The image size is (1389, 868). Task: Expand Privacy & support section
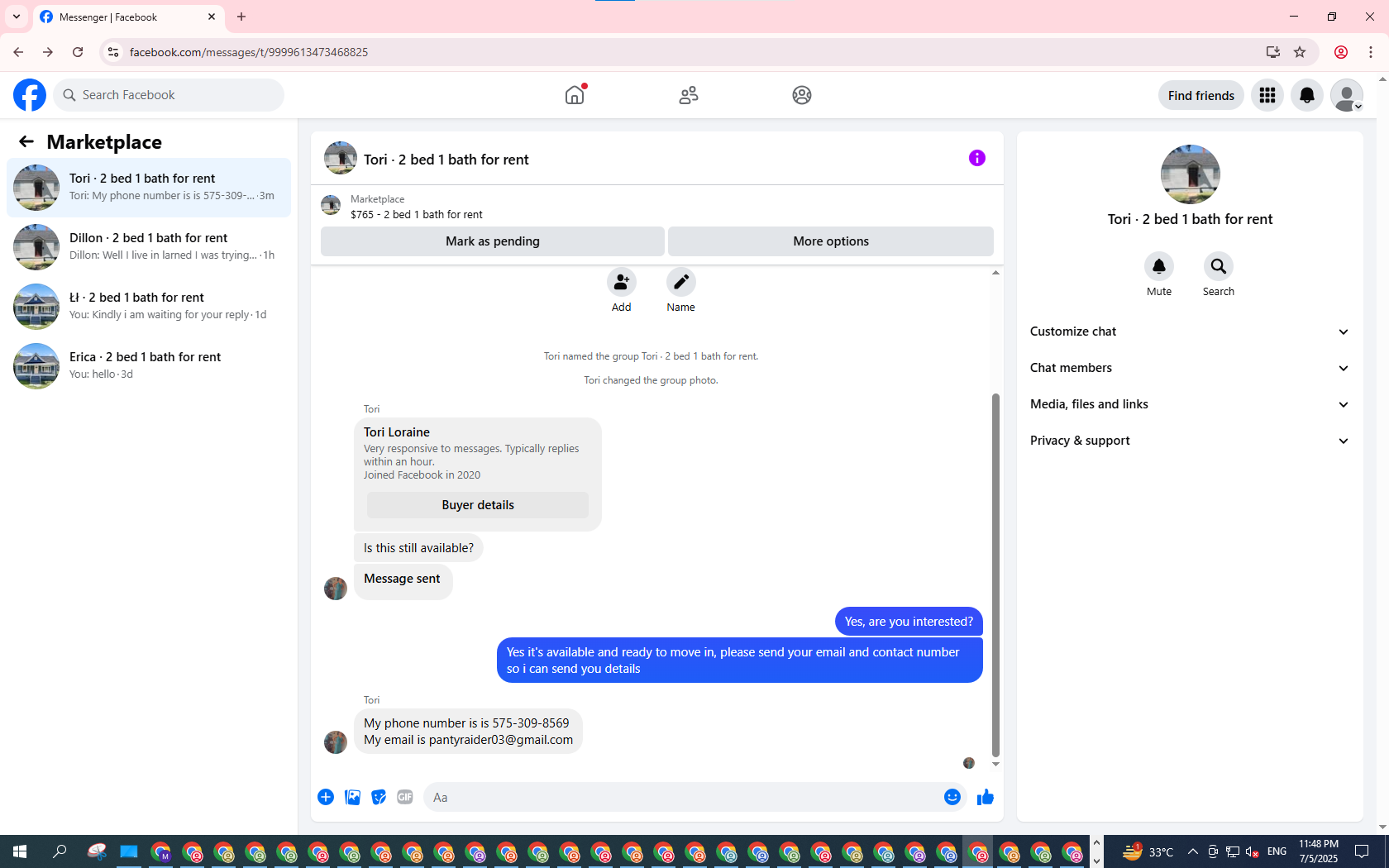pyautogui.click(x=1190, y=441)
